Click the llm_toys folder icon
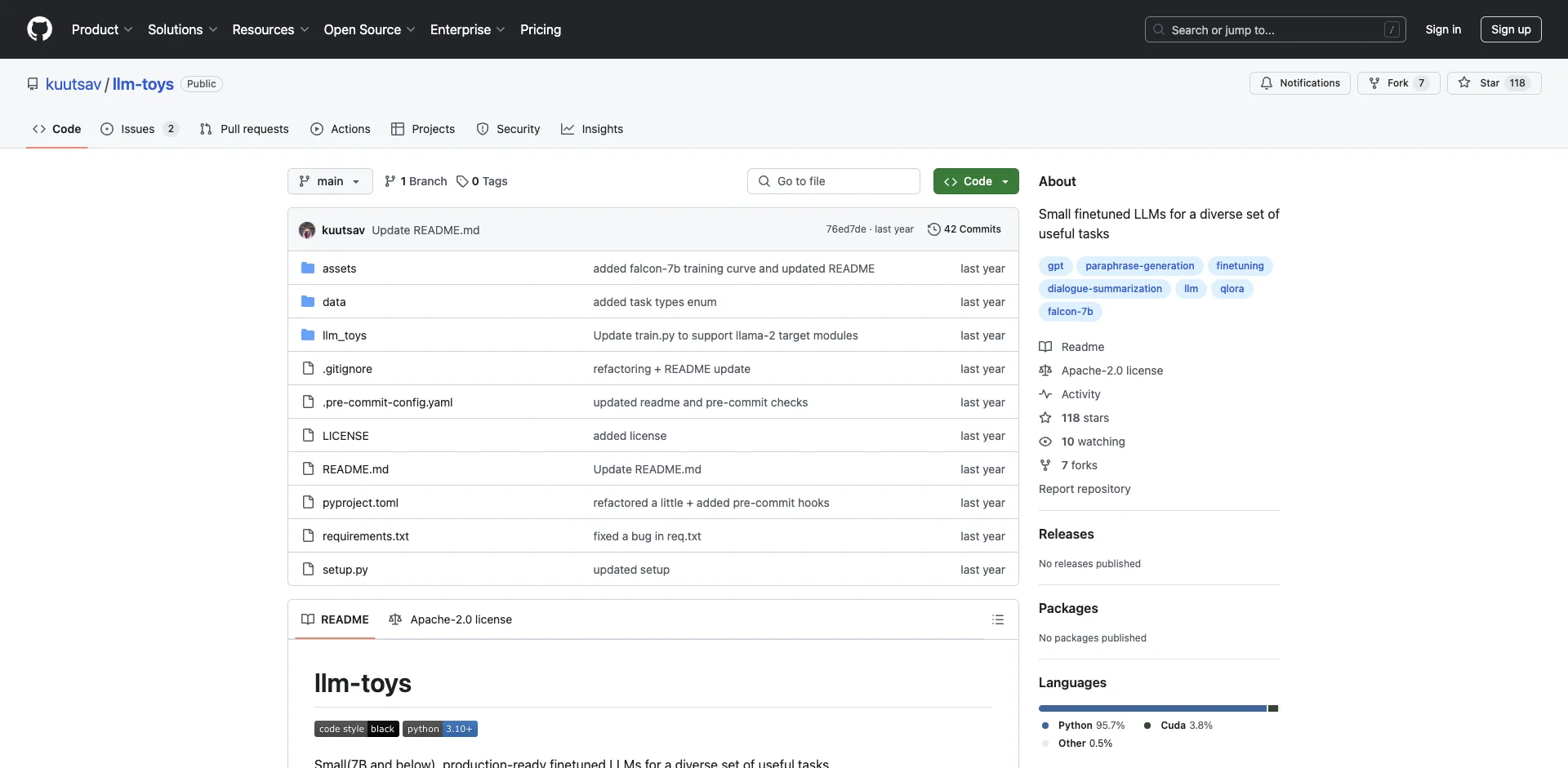 pos(308,335)
